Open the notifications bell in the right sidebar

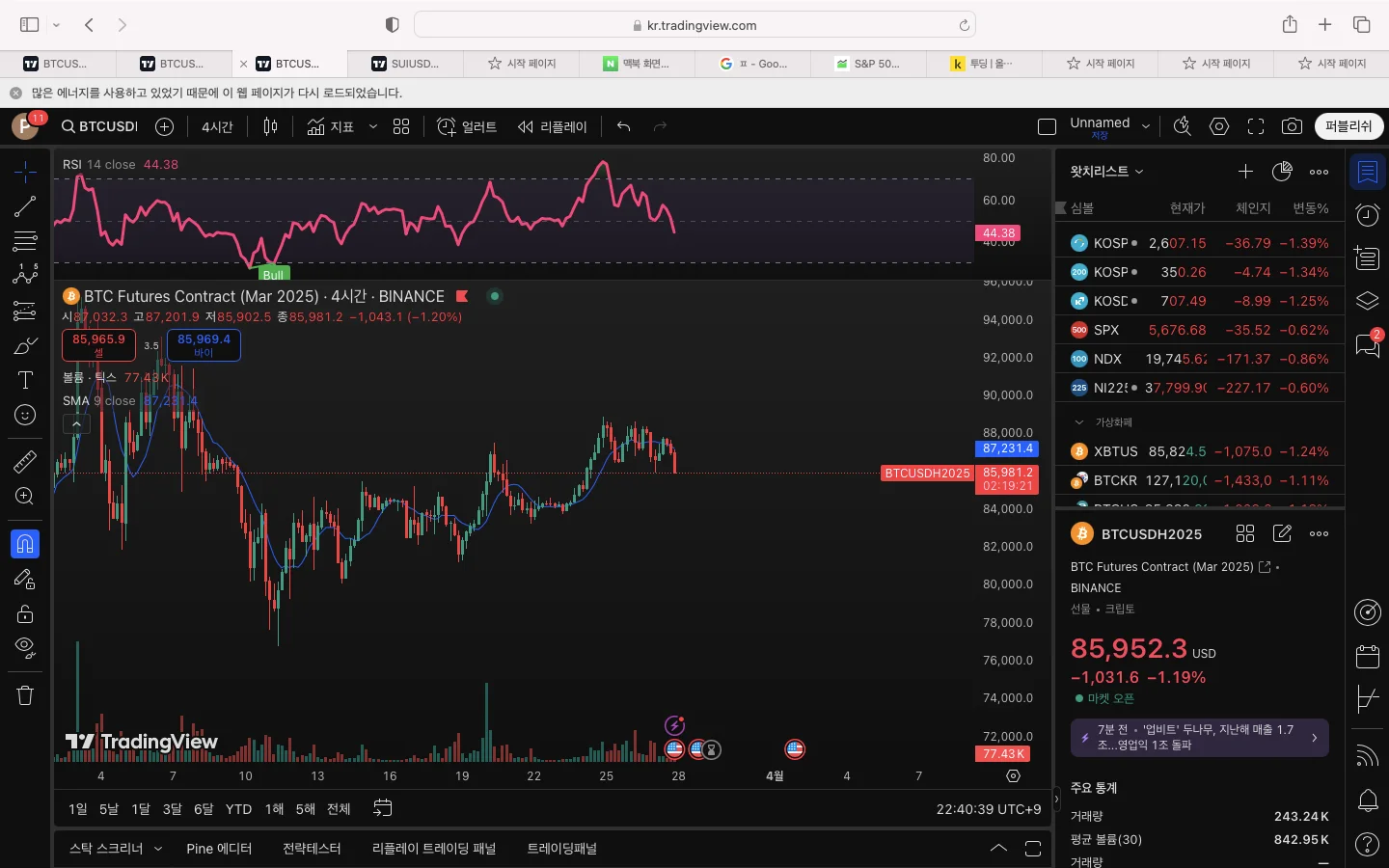[x=1368, y=800]
